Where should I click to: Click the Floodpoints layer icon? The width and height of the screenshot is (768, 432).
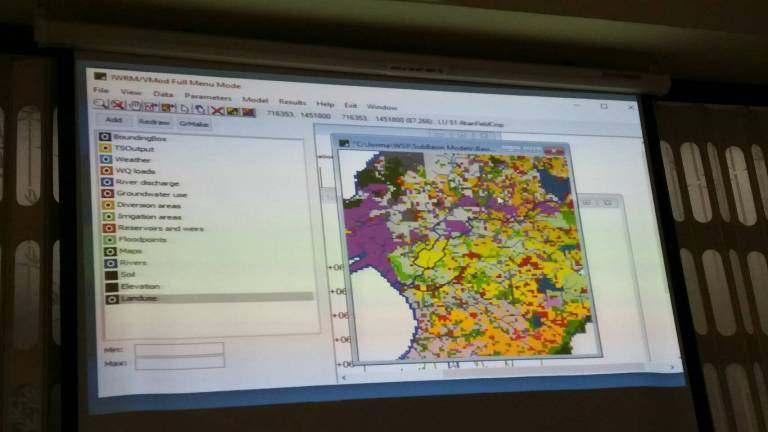[x=106, y=240]
